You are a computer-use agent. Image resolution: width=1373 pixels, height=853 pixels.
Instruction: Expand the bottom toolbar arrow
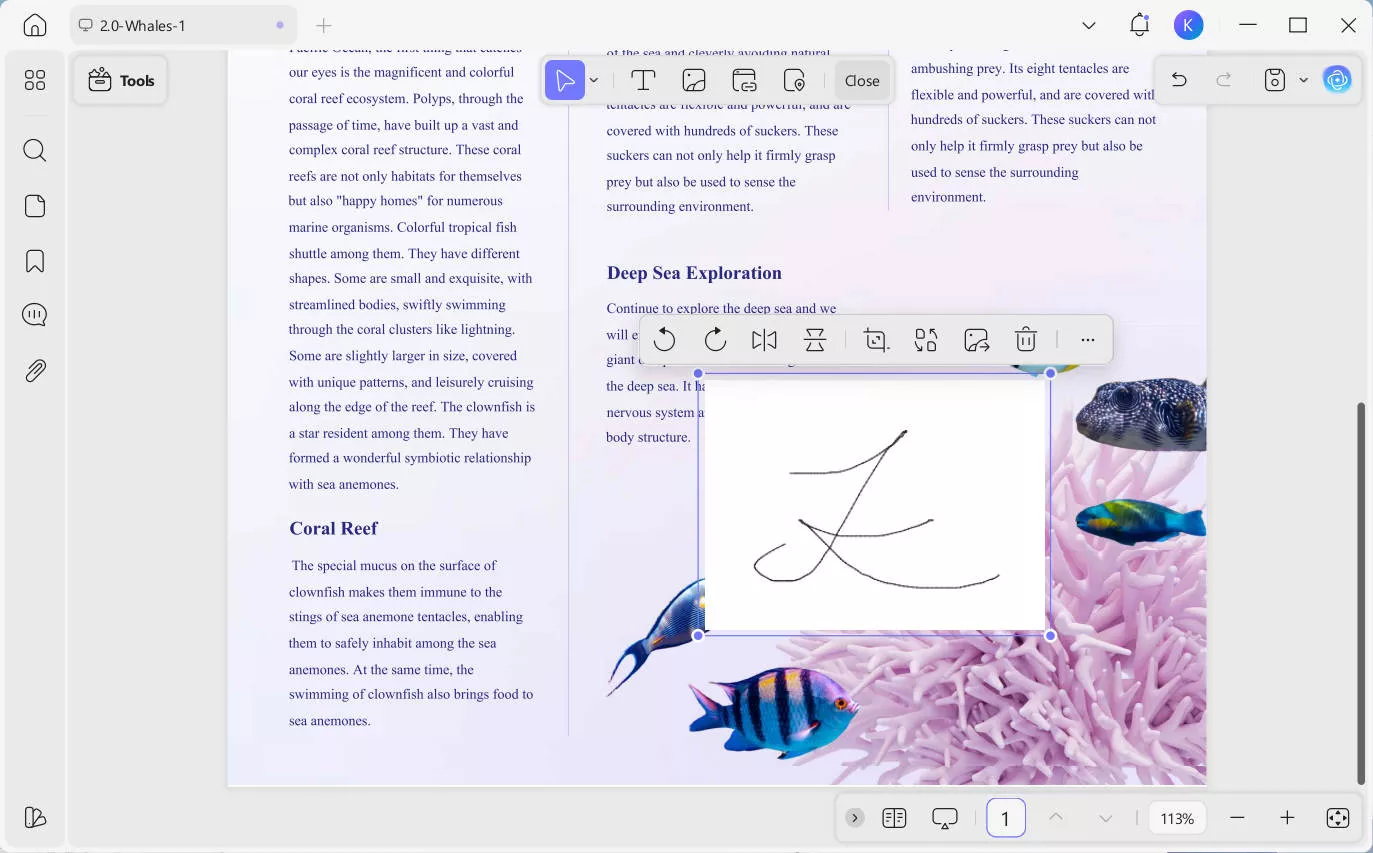click(854, 818)
